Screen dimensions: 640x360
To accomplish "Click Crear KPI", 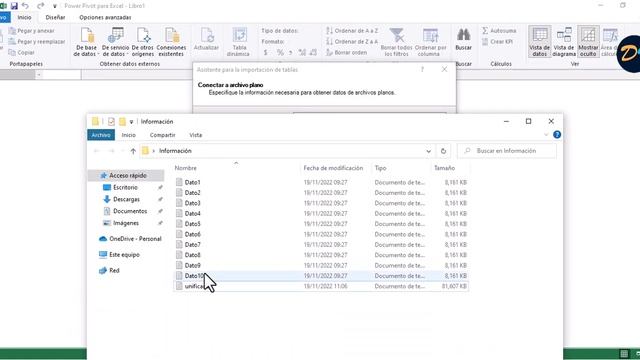I will pos(497,42).
